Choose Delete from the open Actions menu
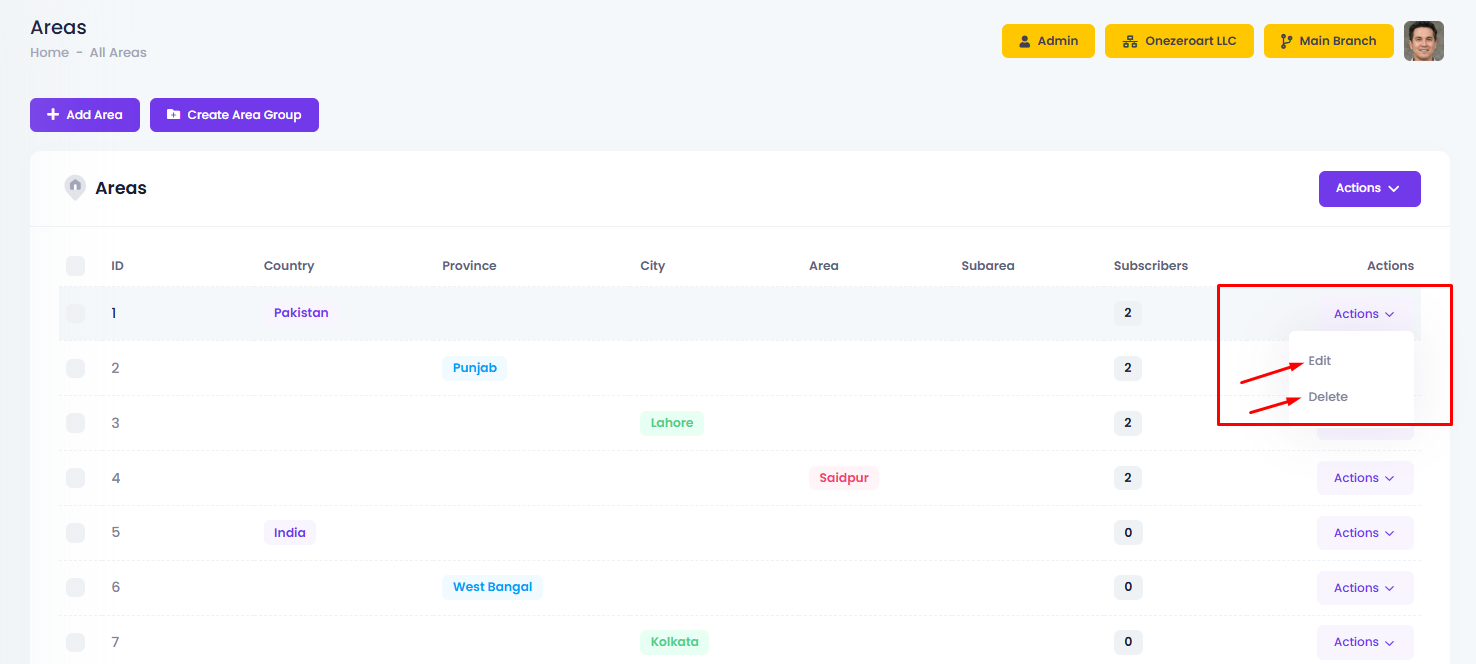 1328,397
